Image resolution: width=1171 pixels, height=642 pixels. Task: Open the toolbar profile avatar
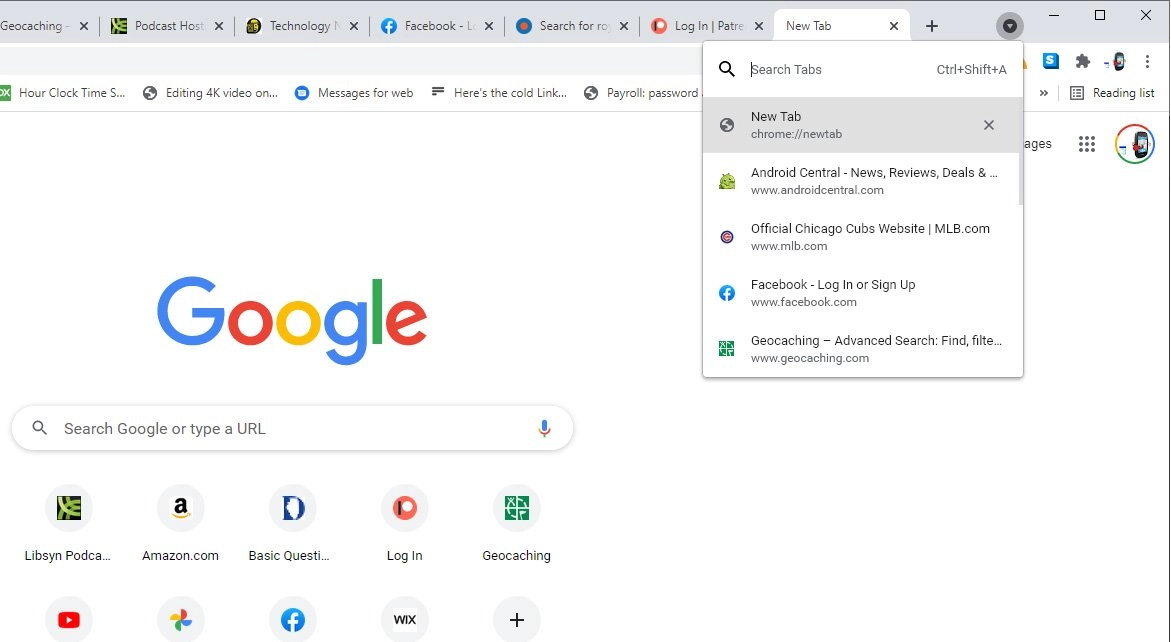tap(1116, 61)
